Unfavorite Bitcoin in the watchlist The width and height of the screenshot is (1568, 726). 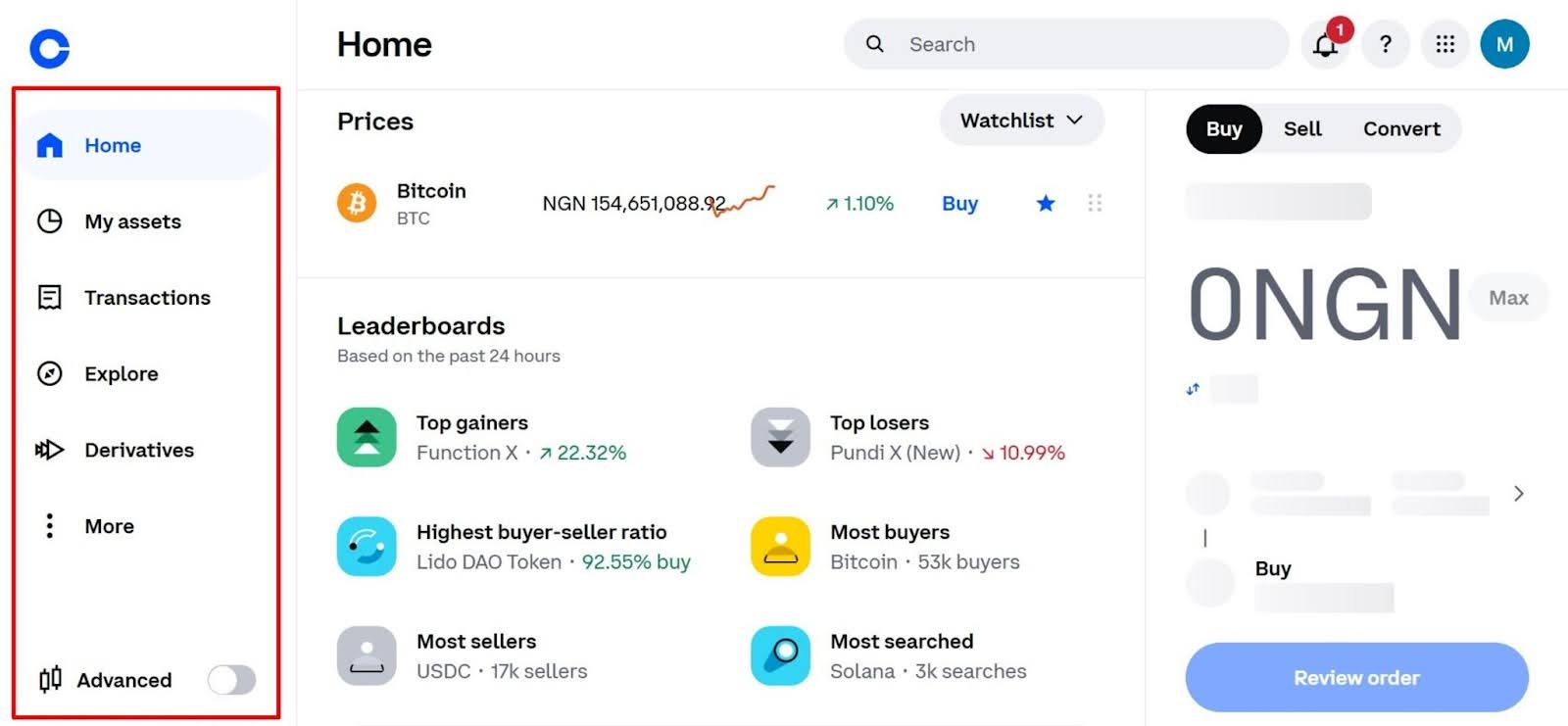(x=1045, y=203)
